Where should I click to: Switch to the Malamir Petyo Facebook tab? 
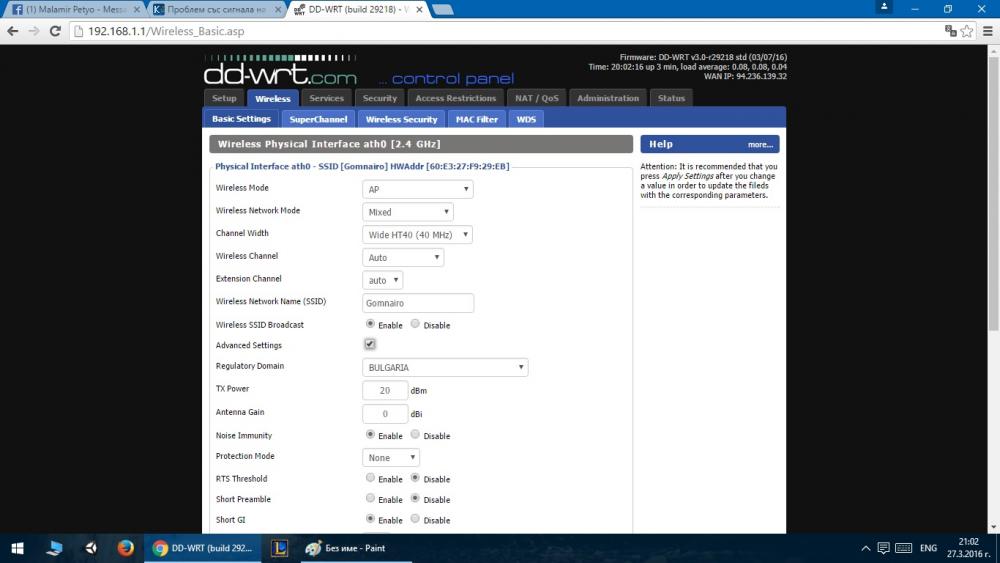(x=75, y=10)
